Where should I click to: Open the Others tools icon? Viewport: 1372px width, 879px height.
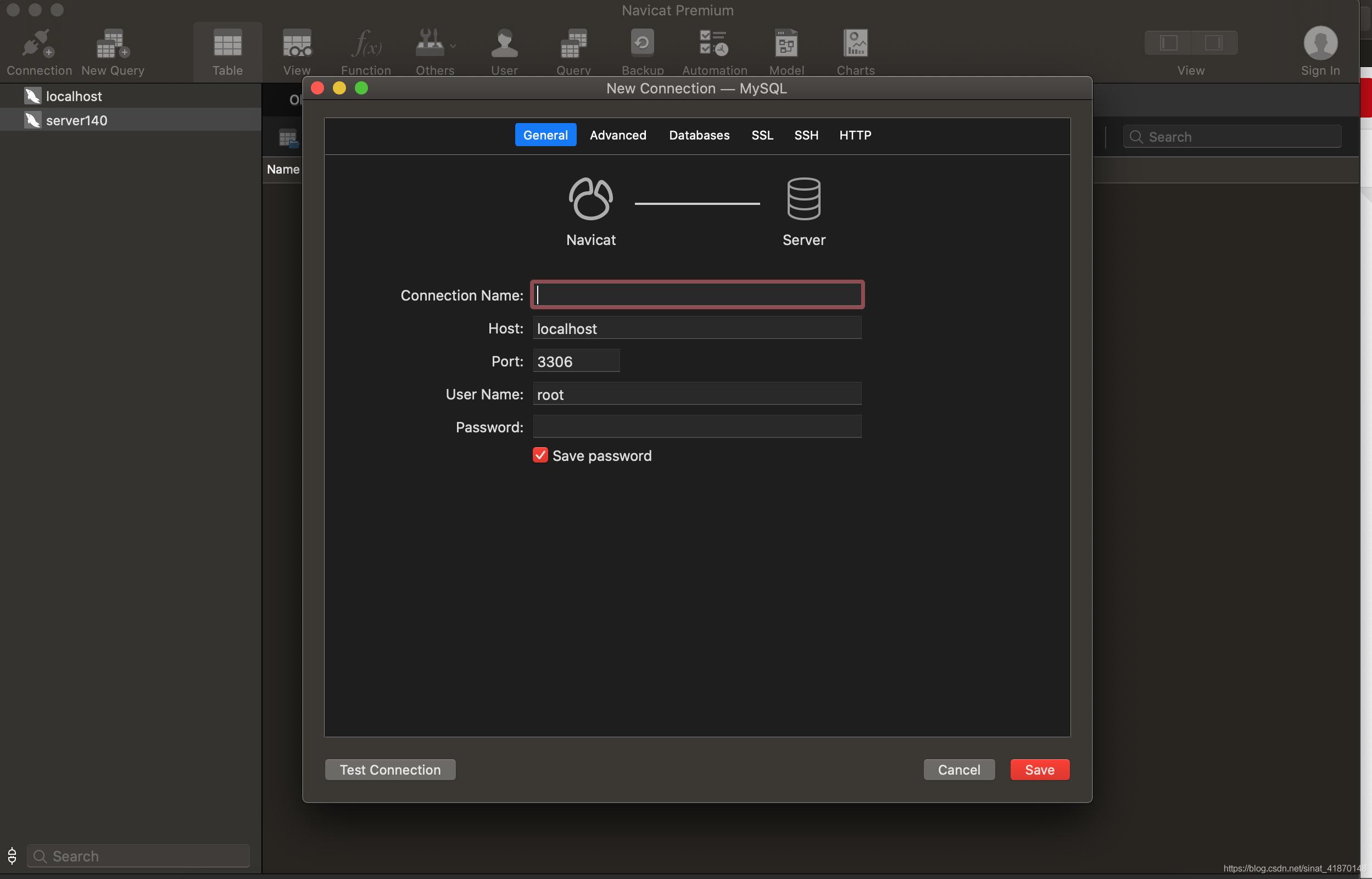click(430, 43)
